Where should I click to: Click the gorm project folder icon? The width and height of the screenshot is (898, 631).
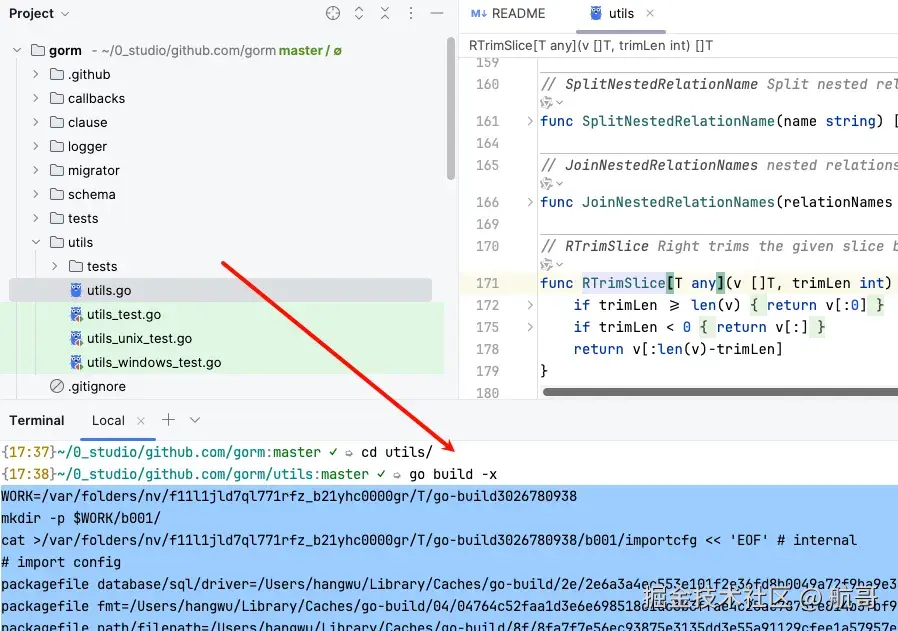38,50
